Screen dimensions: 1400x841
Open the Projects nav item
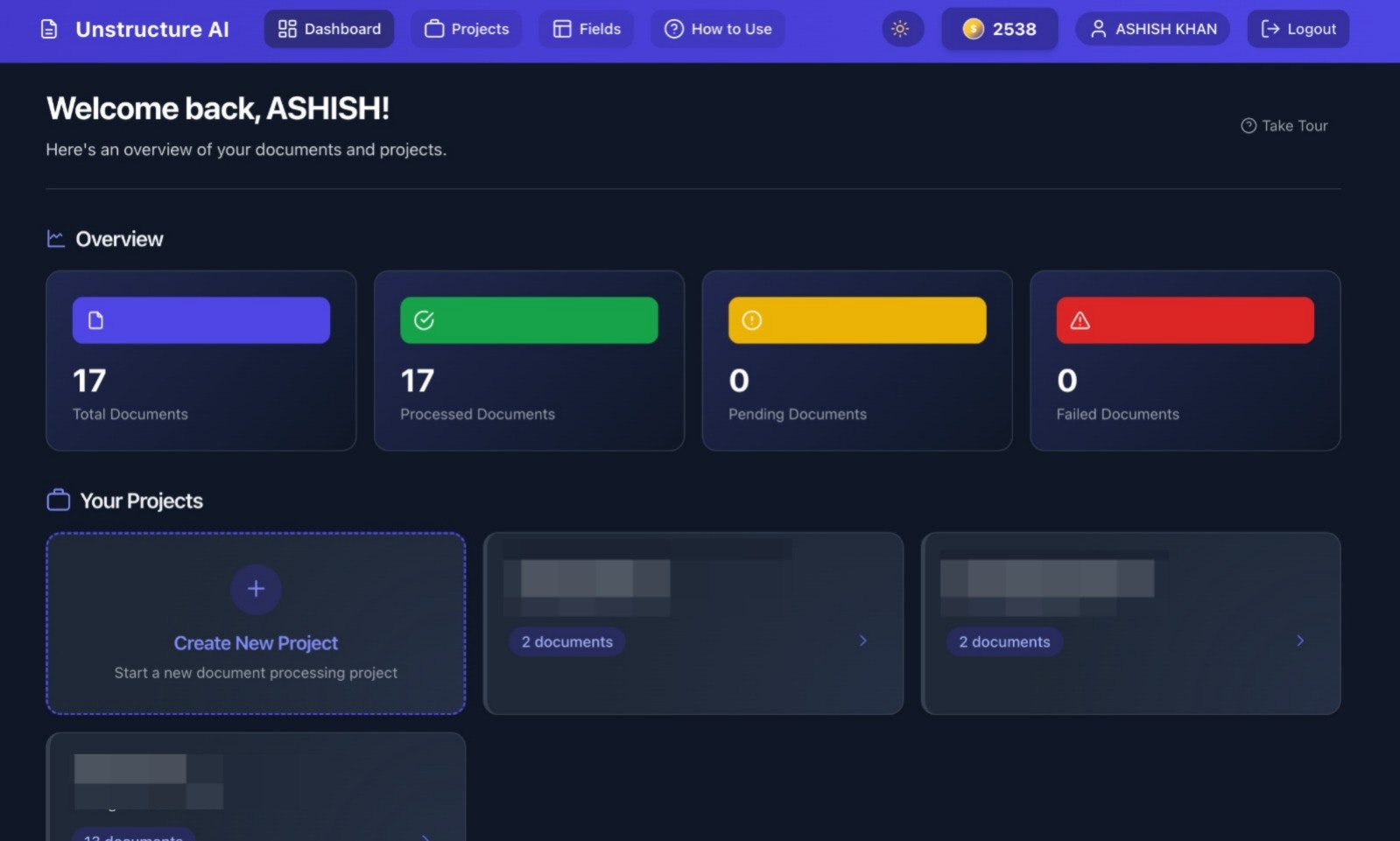467,29
